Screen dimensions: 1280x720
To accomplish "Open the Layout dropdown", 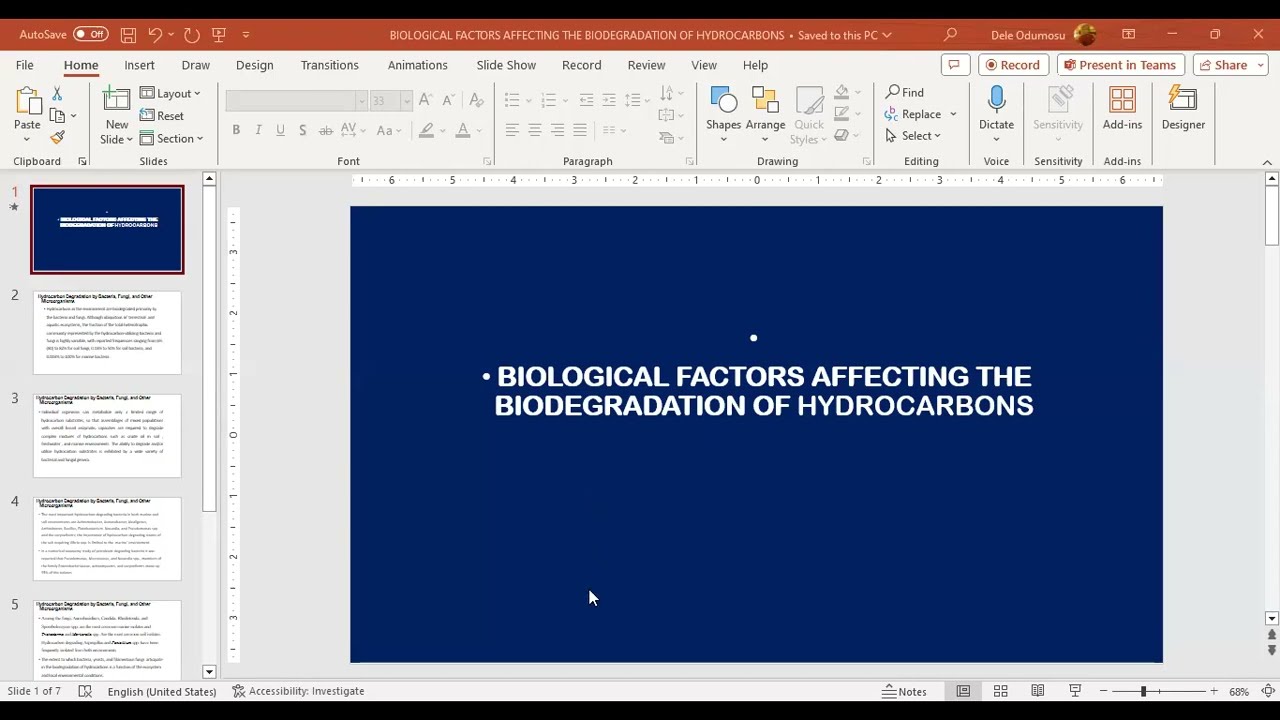I will tap(170, 93).
